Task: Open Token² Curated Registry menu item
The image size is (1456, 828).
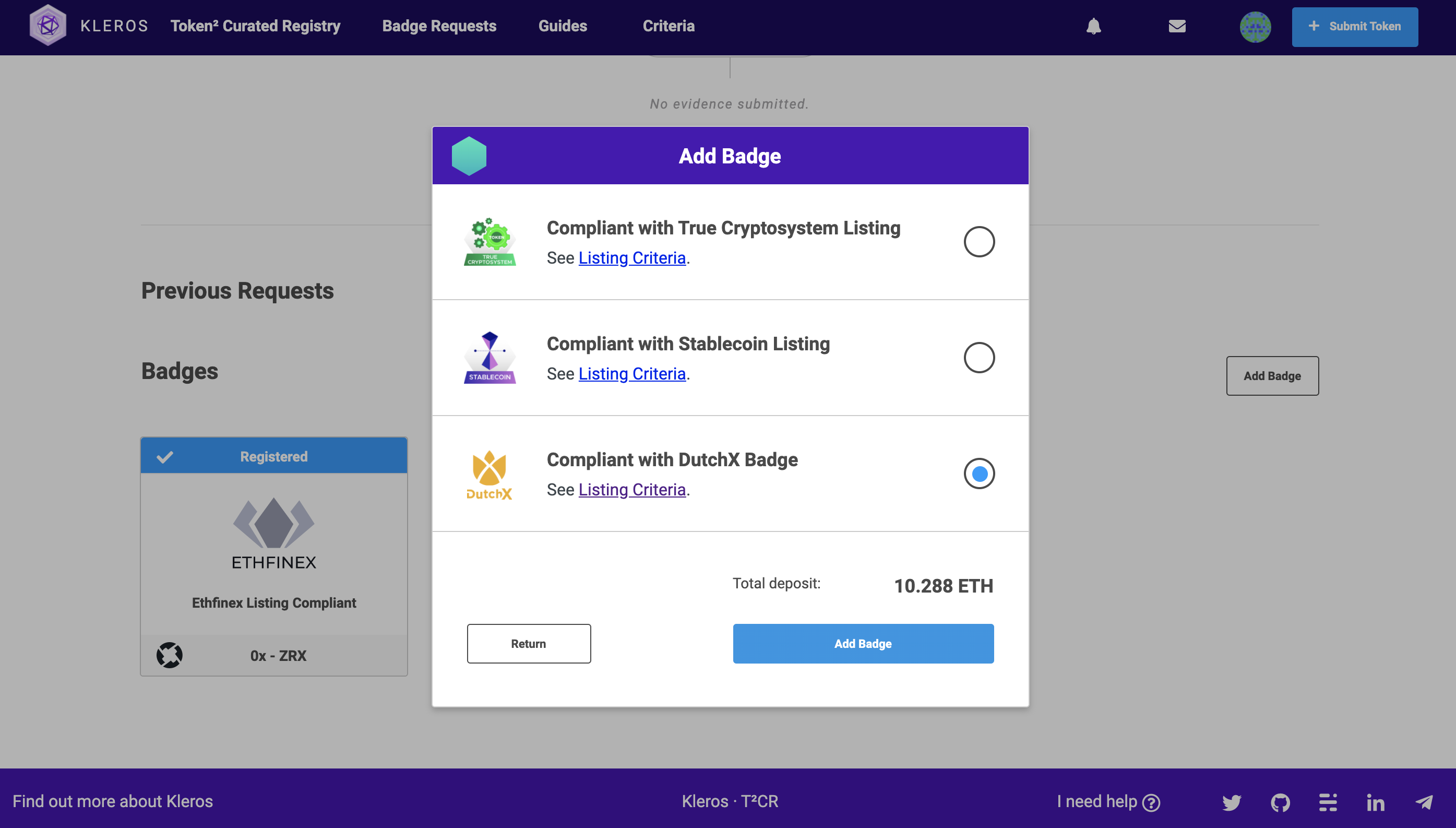Action: click(255, 26)
